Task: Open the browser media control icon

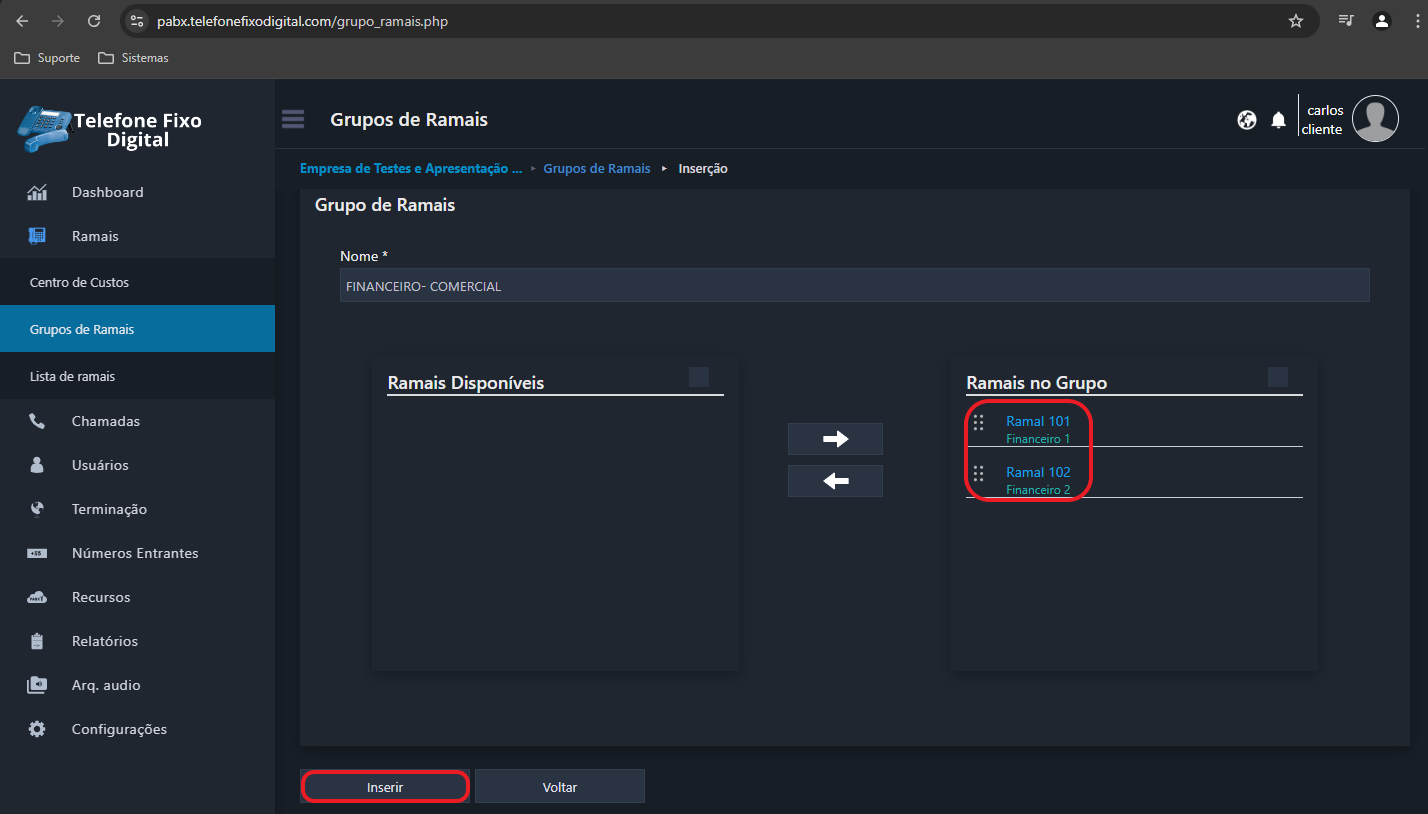Action: [x=1346, y=21]
